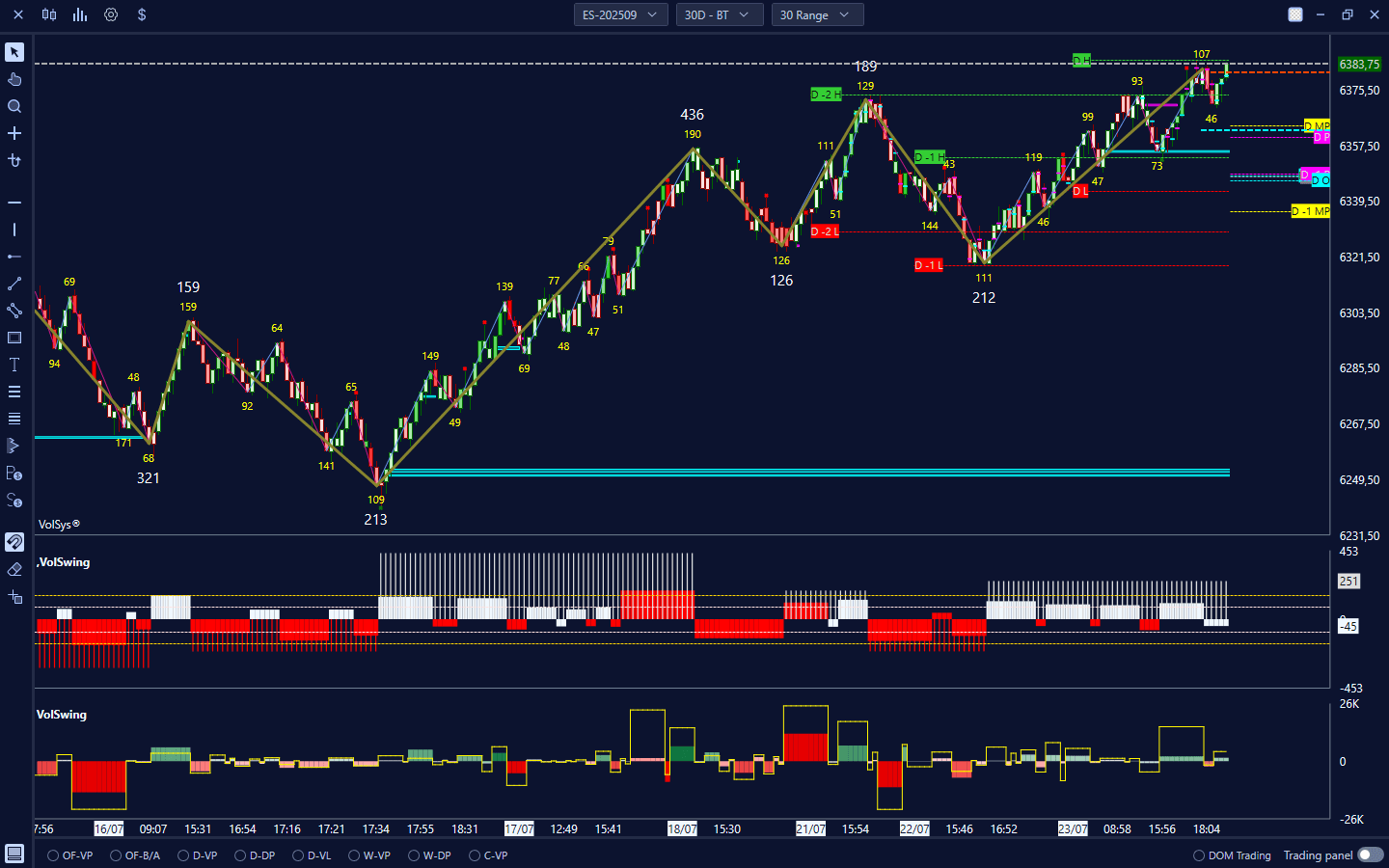Image resolution: width=1389 pixels, height=868 pixels.
Task: Click the 6383,75 current price marker
Action: [1359, 65]
